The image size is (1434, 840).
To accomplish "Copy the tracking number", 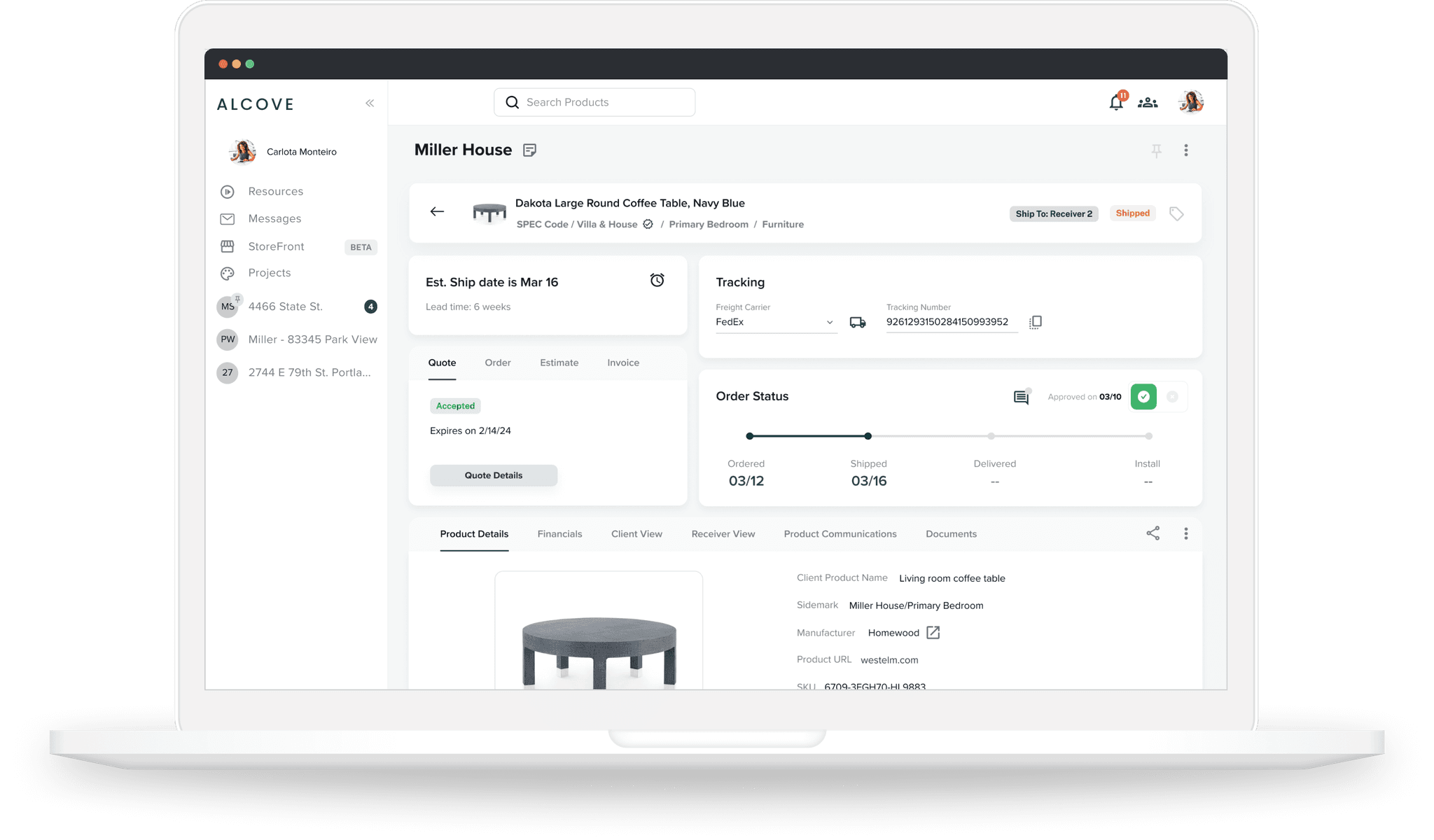I will 1036,322.
